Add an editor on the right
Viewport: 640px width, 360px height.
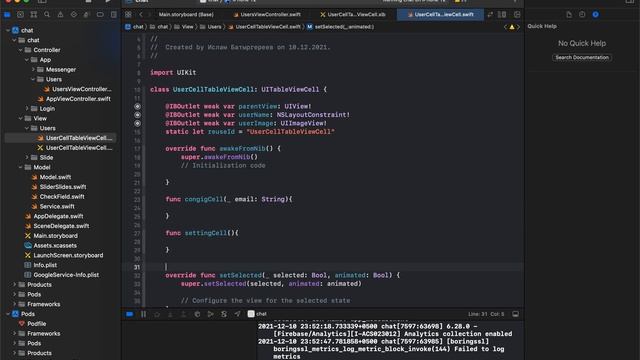click(x=517, y=15)
